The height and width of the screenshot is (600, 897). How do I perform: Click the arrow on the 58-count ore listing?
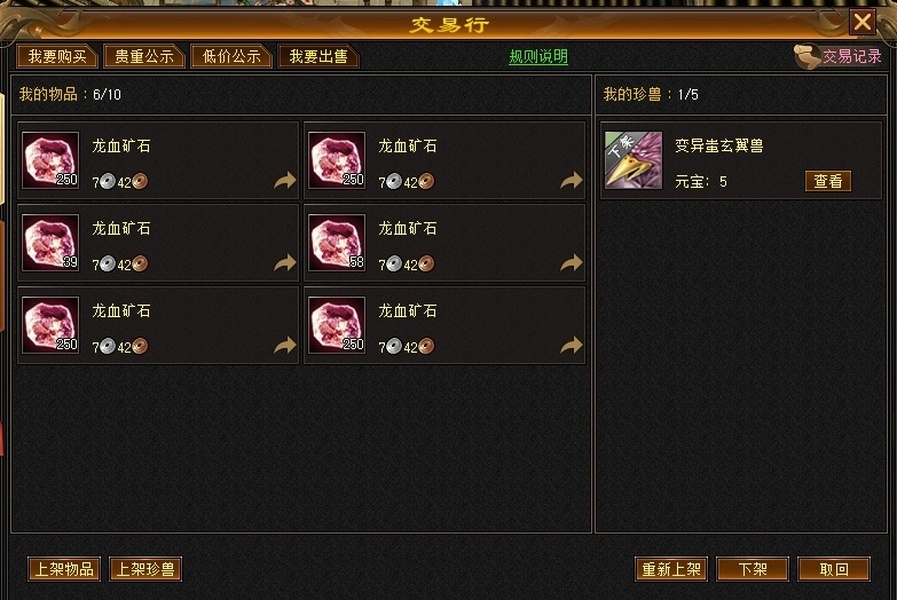tap(571, 263)
